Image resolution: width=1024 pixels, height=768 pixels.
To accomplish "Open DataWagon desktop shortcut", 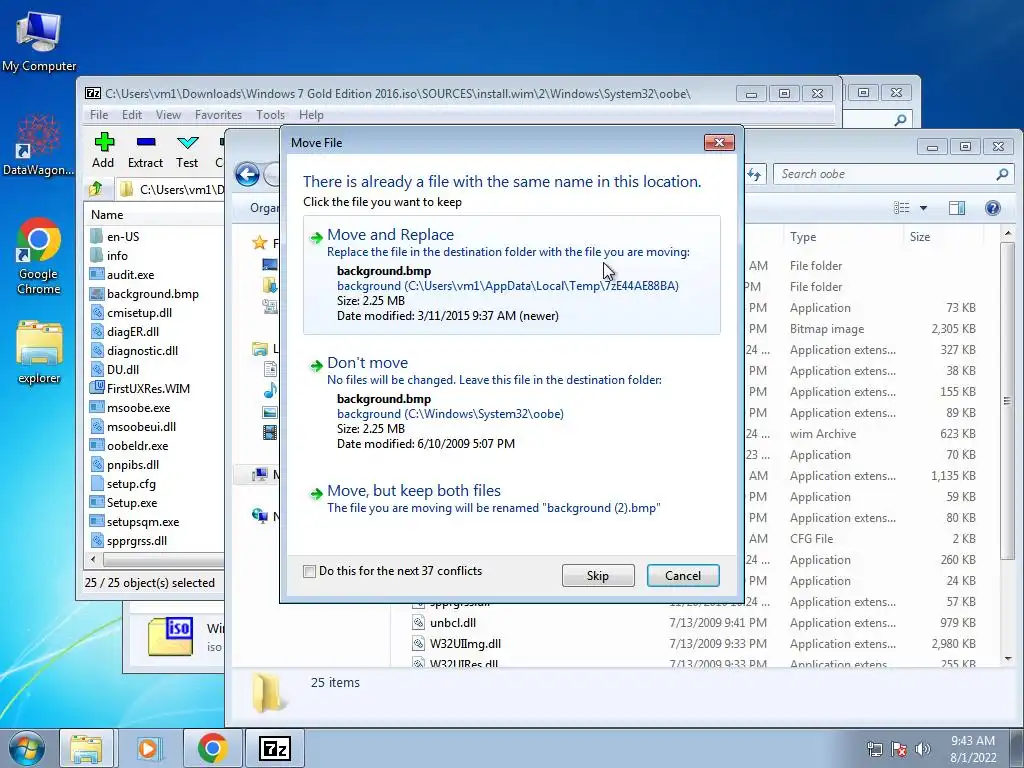I will point(39,145).
